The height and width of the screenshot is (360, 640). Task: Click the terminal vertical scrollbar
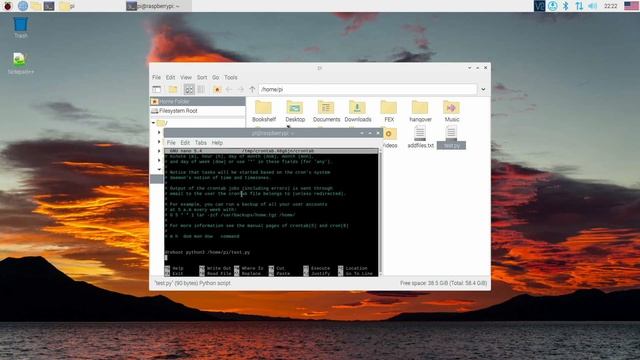pos(380,212)
